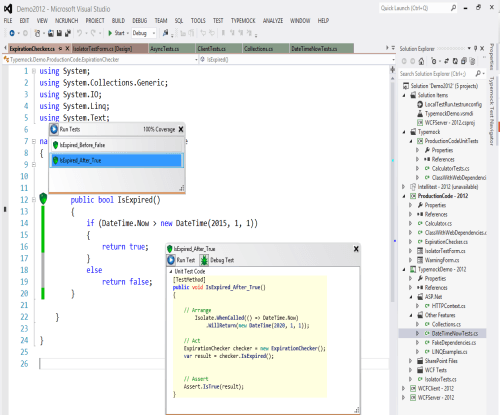Click the Open File toolbar icon
Viewport: 500px width, 415px height.
[x=51, y=33]
